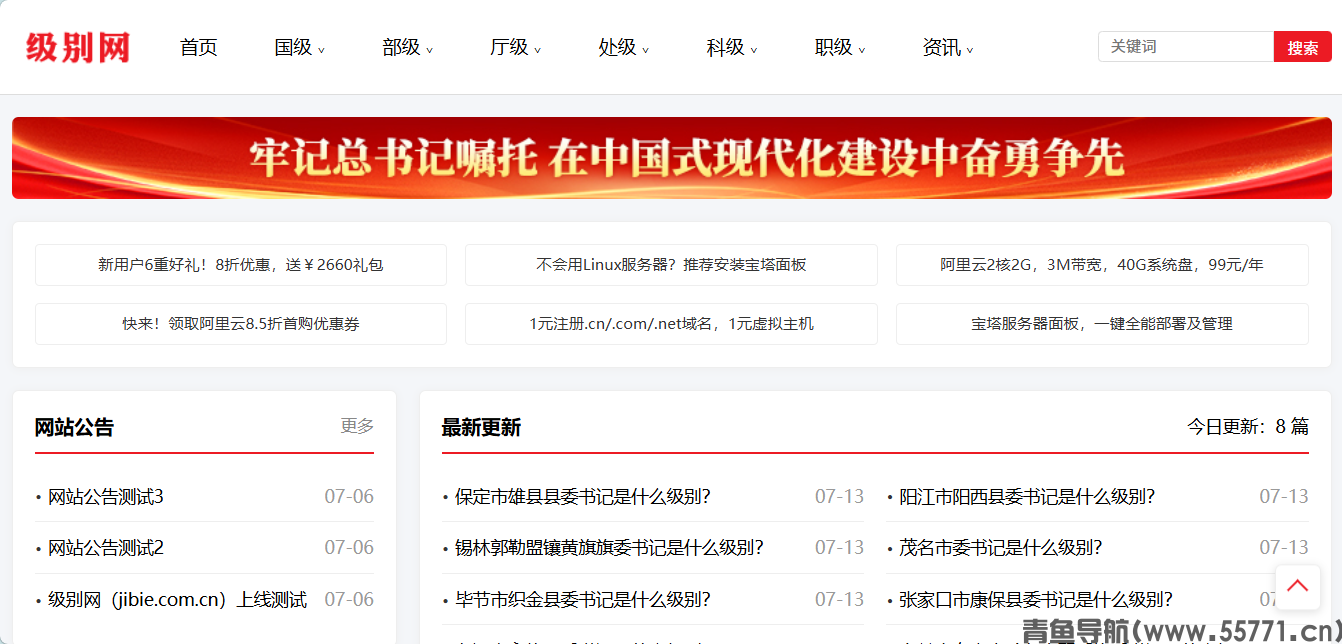Image resolution: width=1342 pixels, height=644 pixels.
Task: Open the 级别网 logo homepage link
Action: tap(78, 47)
